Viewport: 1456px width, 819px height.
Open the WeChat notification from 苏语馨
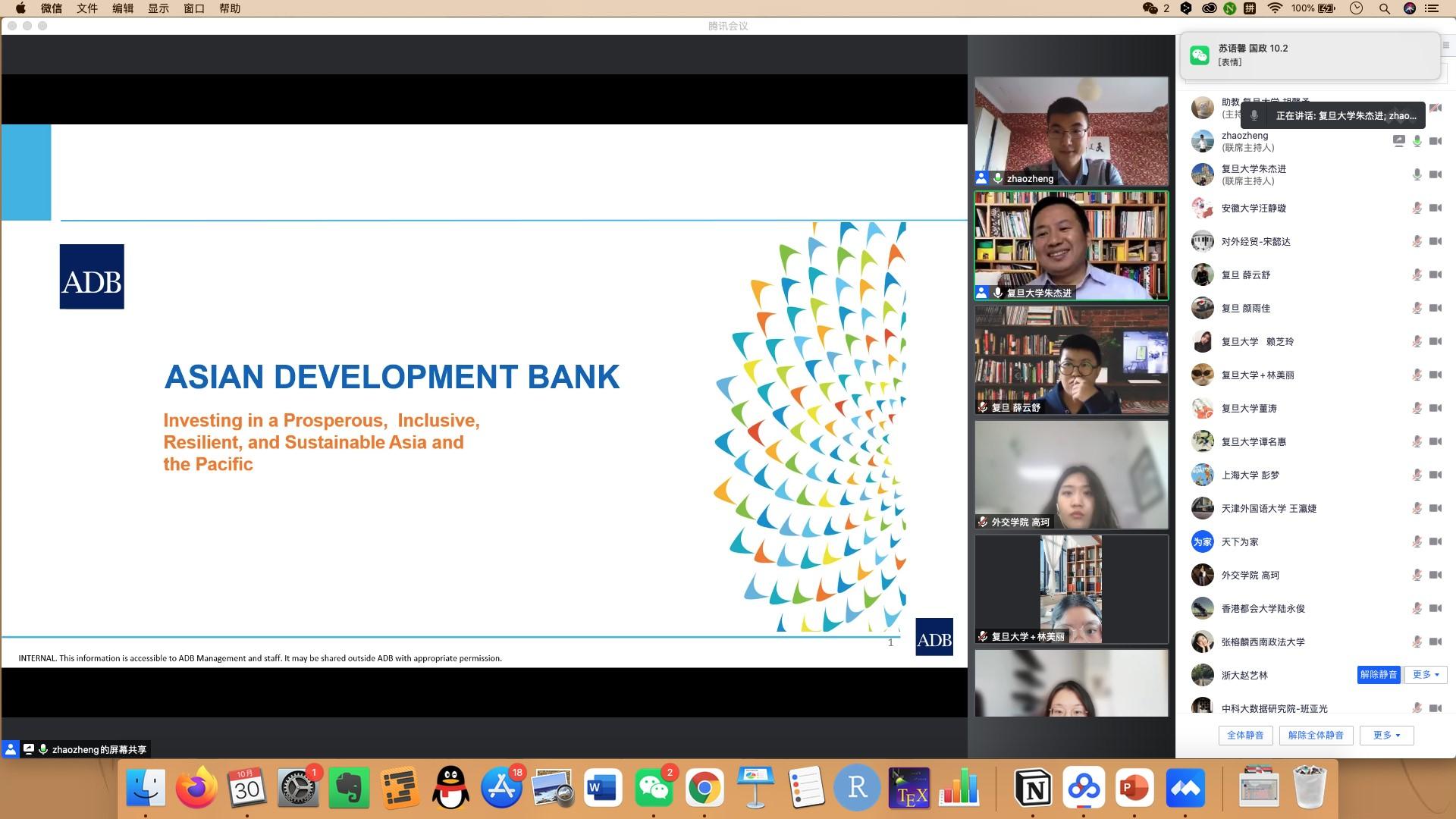coord(1310,55)
